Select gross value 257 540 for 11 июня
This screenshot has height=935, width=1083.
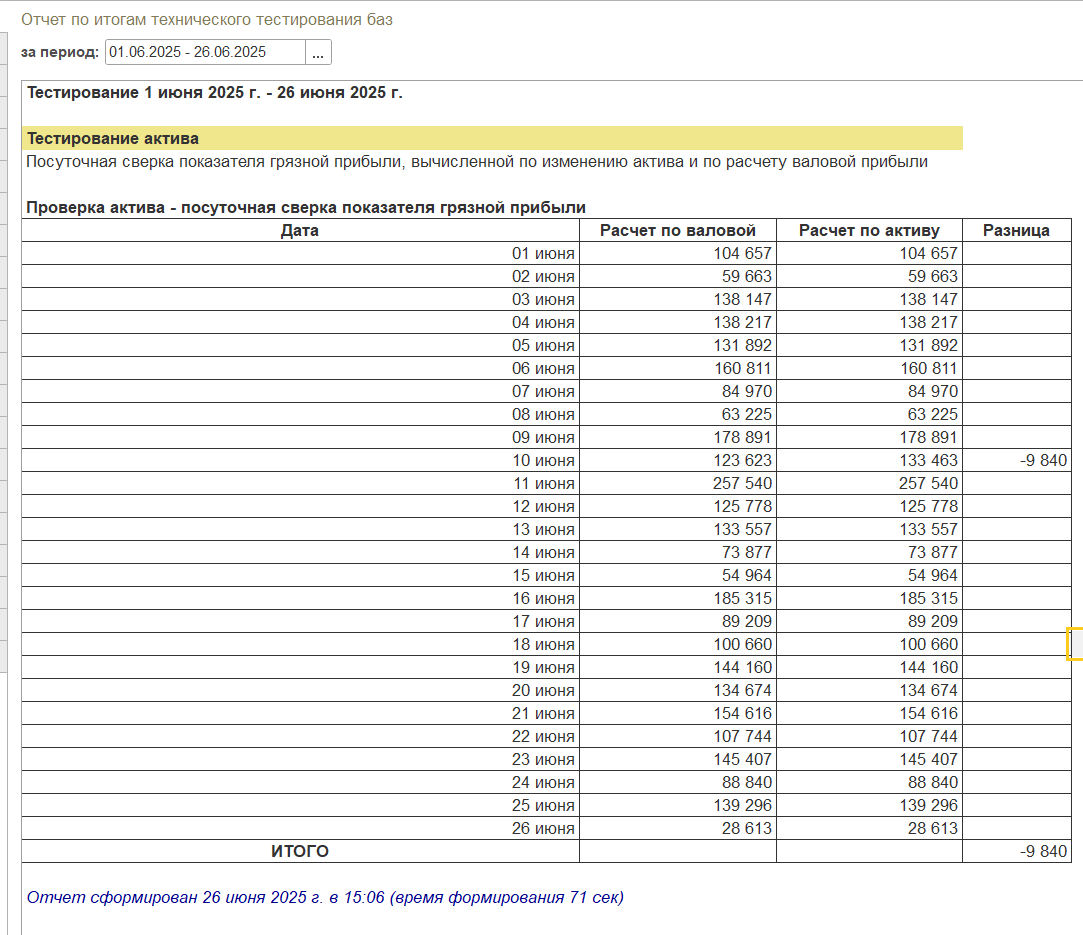click(x=678, y=483)
